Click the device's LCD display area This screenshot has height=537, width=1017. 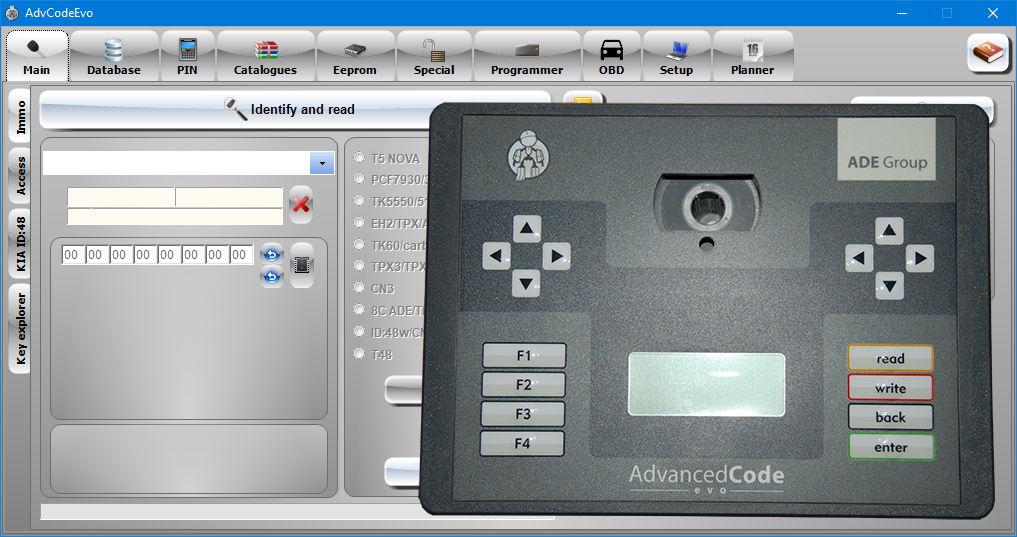point(706,385)
